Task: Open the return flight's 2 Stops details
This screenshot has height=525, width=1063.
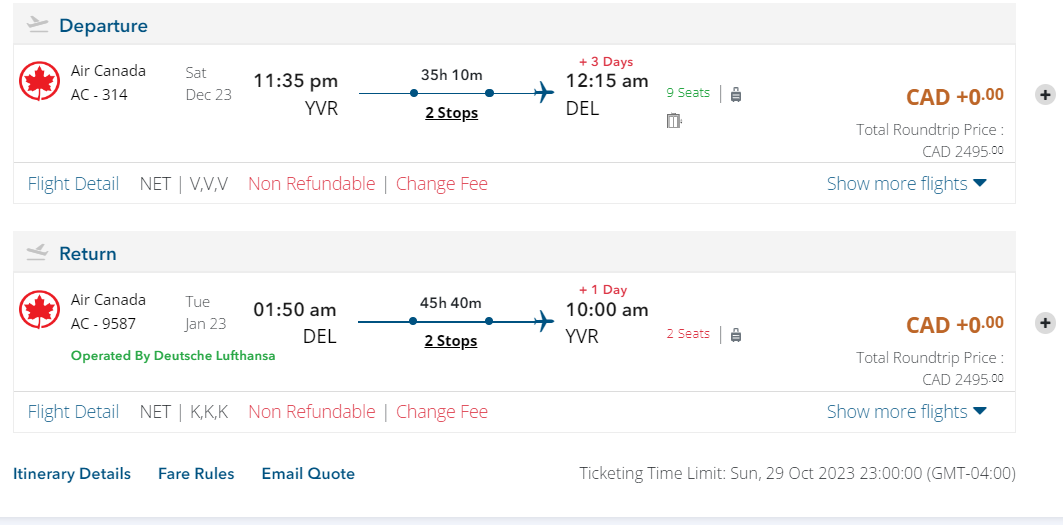Action: (x=451, y=341)
